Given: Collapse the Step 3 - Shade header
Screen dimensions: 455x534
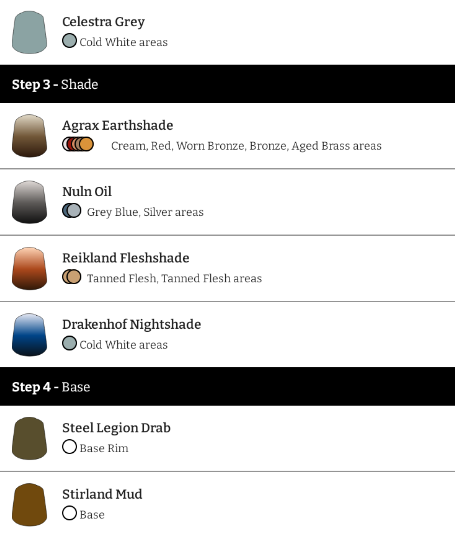Looking at the screenshot, I should point(228,84).
